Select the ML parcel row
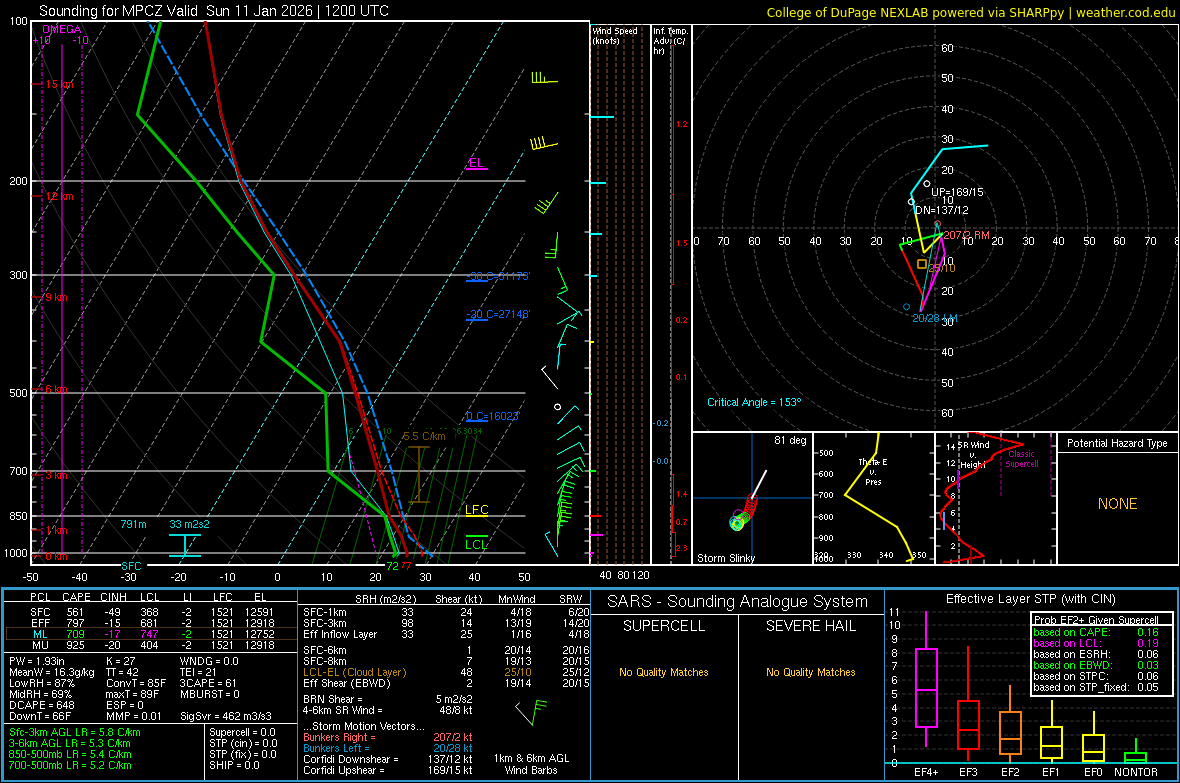 151,634
